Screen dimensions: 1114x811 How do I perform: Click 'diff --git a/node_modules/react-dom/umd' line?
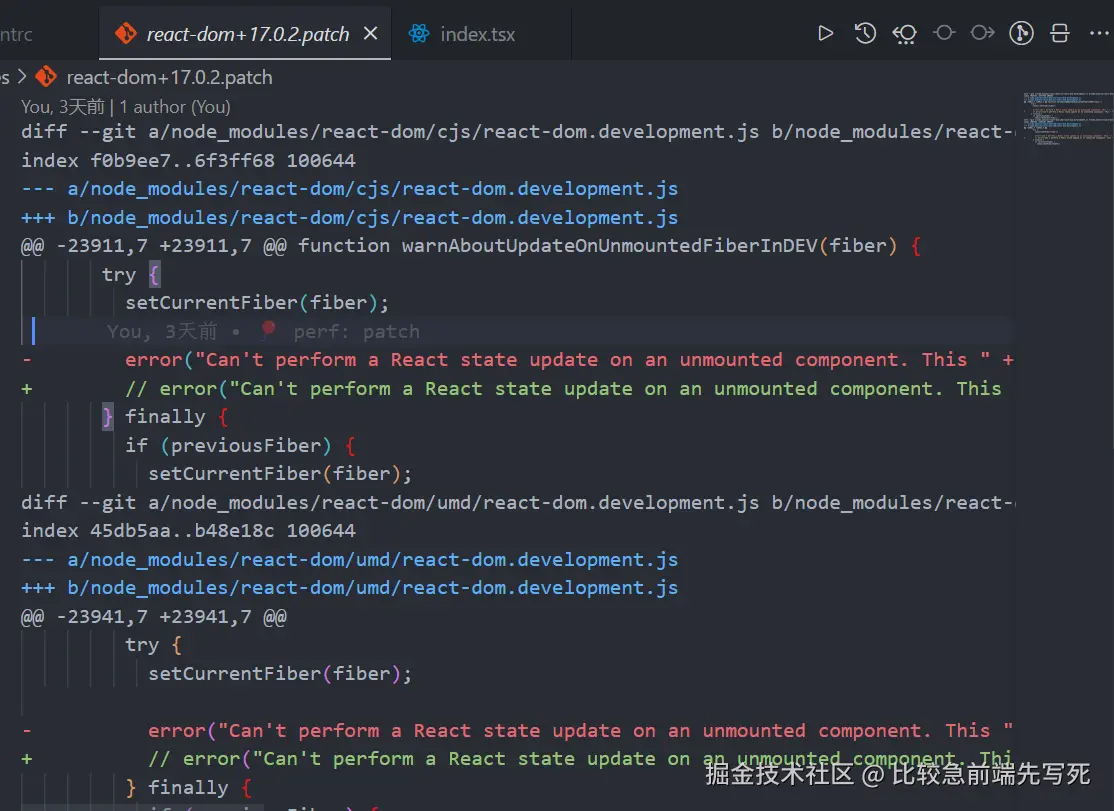517,502
